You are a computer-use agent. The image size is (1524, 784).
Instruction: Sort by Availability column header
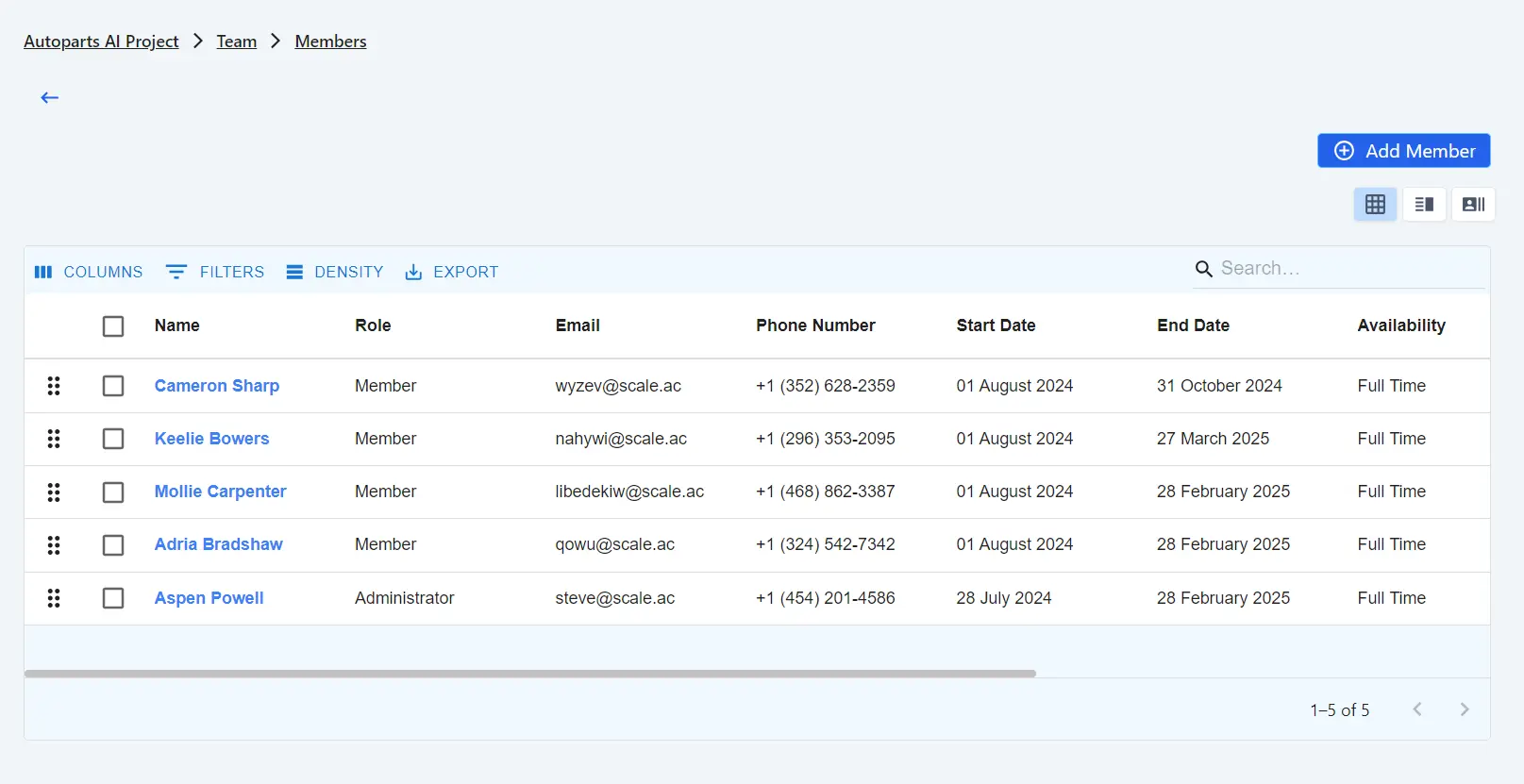click(x=1401, y=325)
